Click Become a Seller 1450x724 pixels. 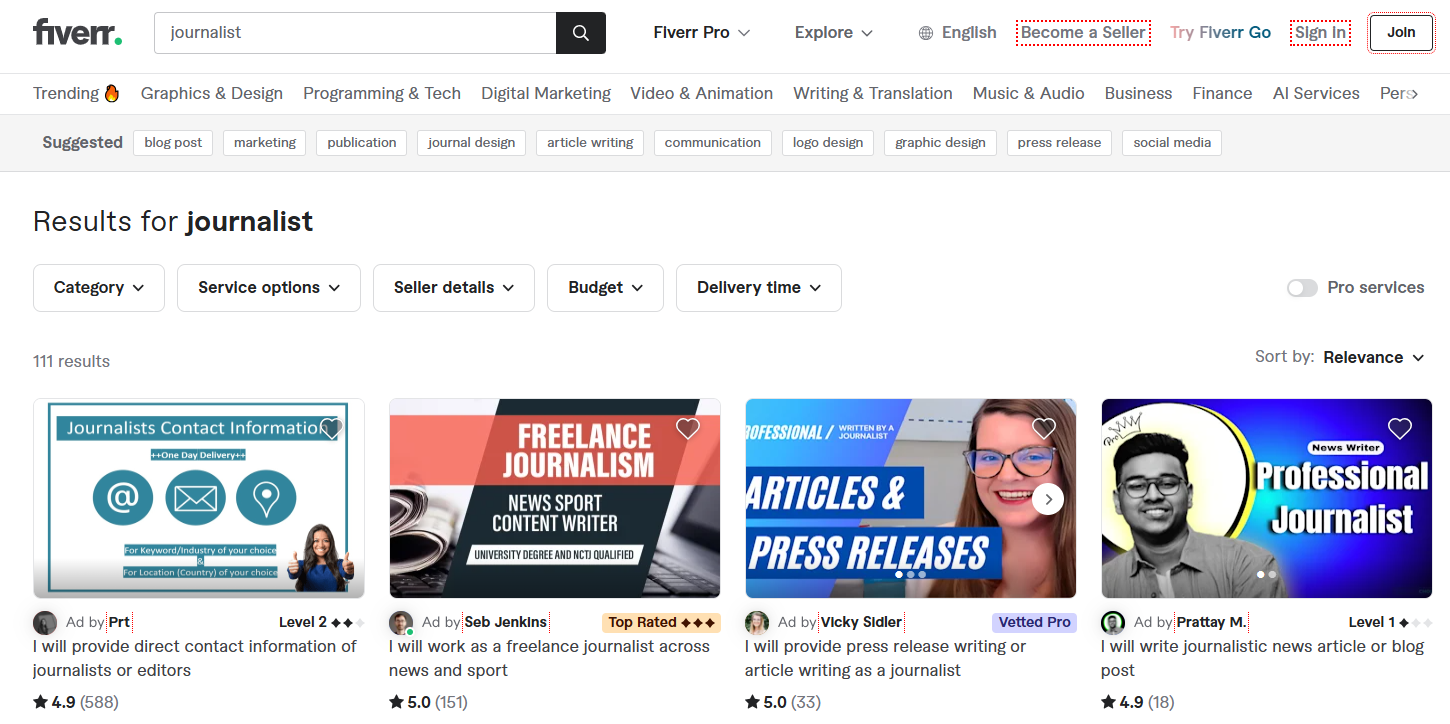pos(1083,32)
